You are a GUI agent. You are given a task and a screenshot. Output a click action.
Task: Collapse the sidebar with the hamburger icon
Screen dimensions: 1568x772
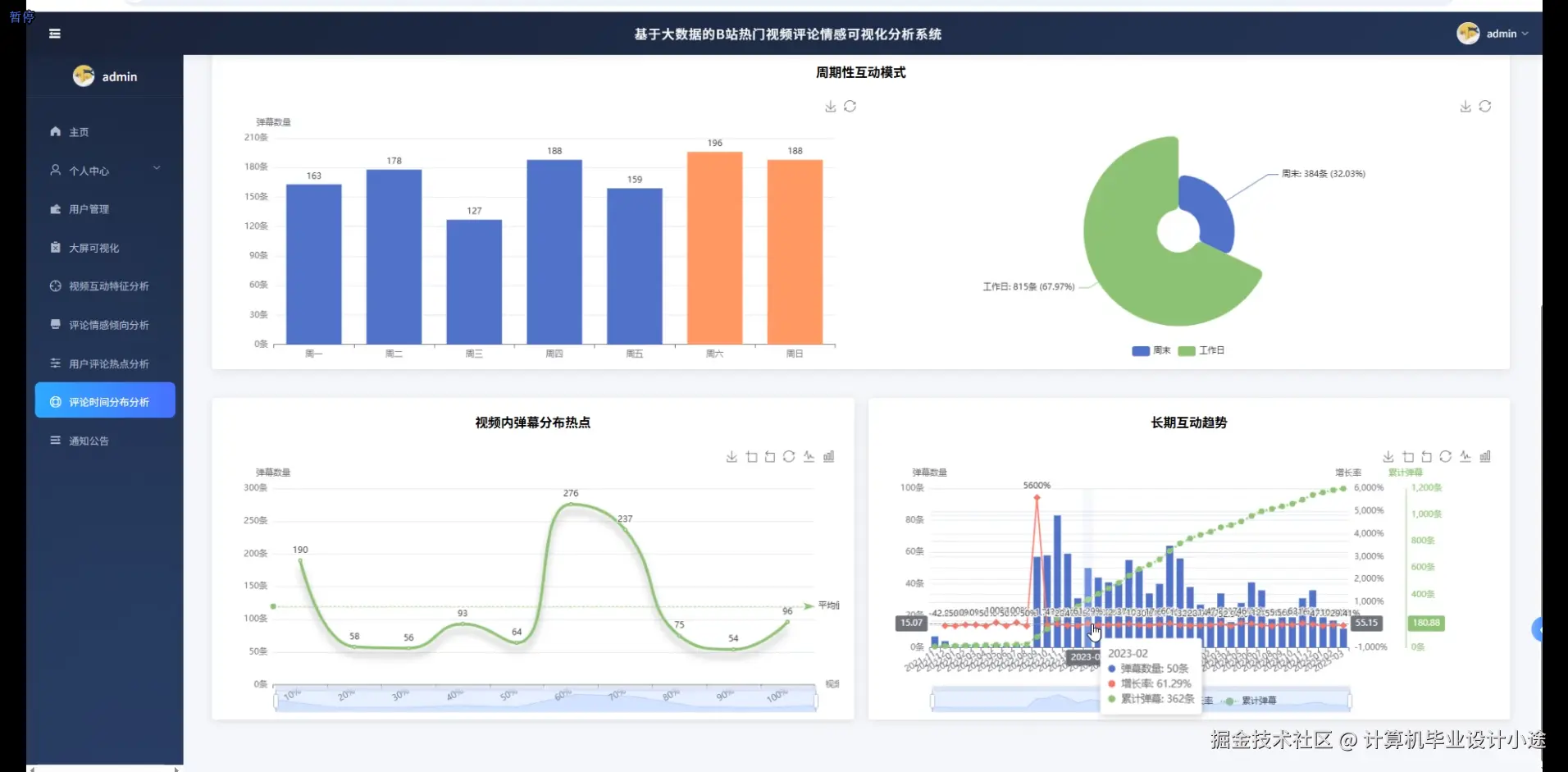tap(55, 34)
